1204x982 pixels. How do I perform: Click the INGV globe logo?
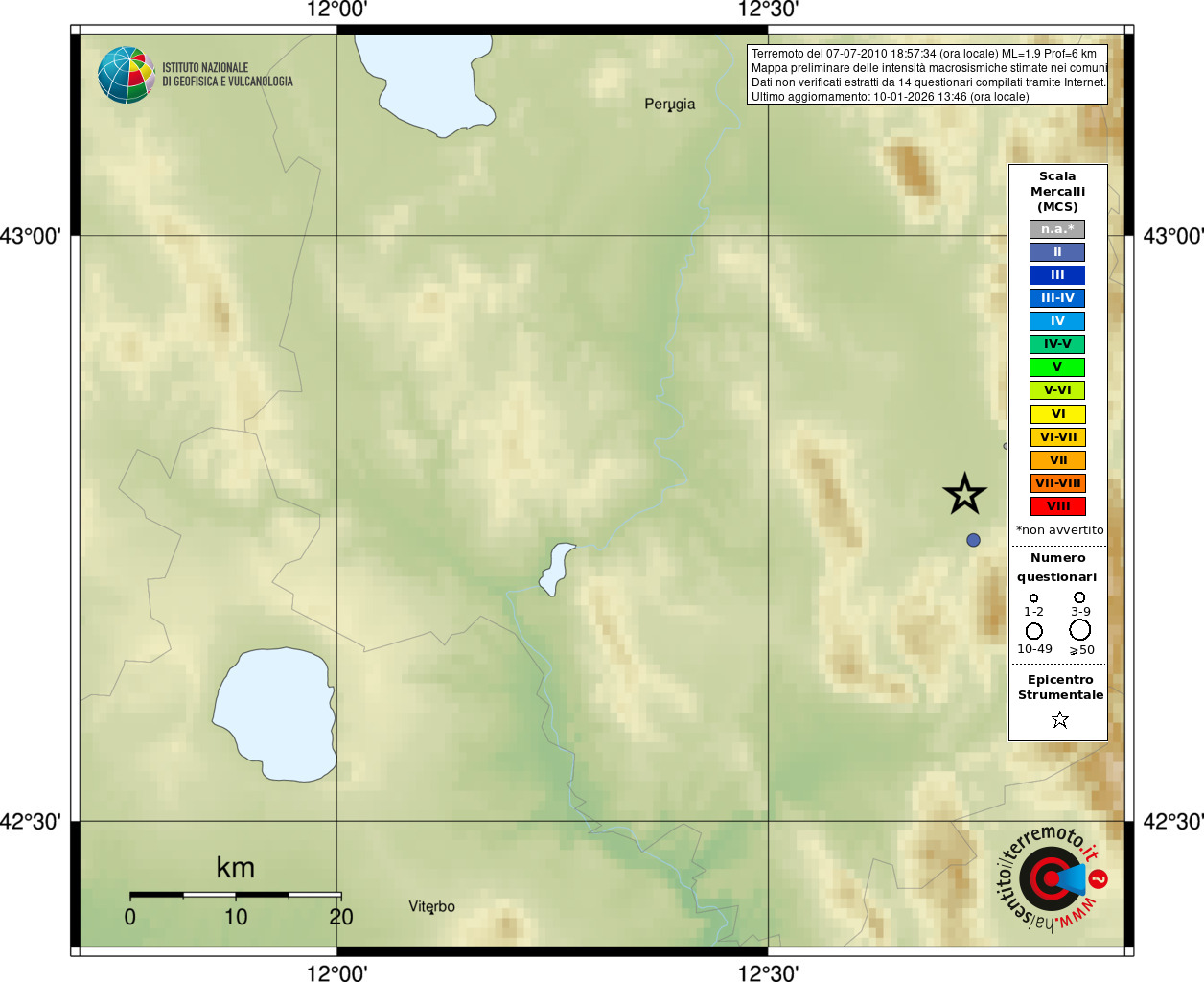point(126,75)
